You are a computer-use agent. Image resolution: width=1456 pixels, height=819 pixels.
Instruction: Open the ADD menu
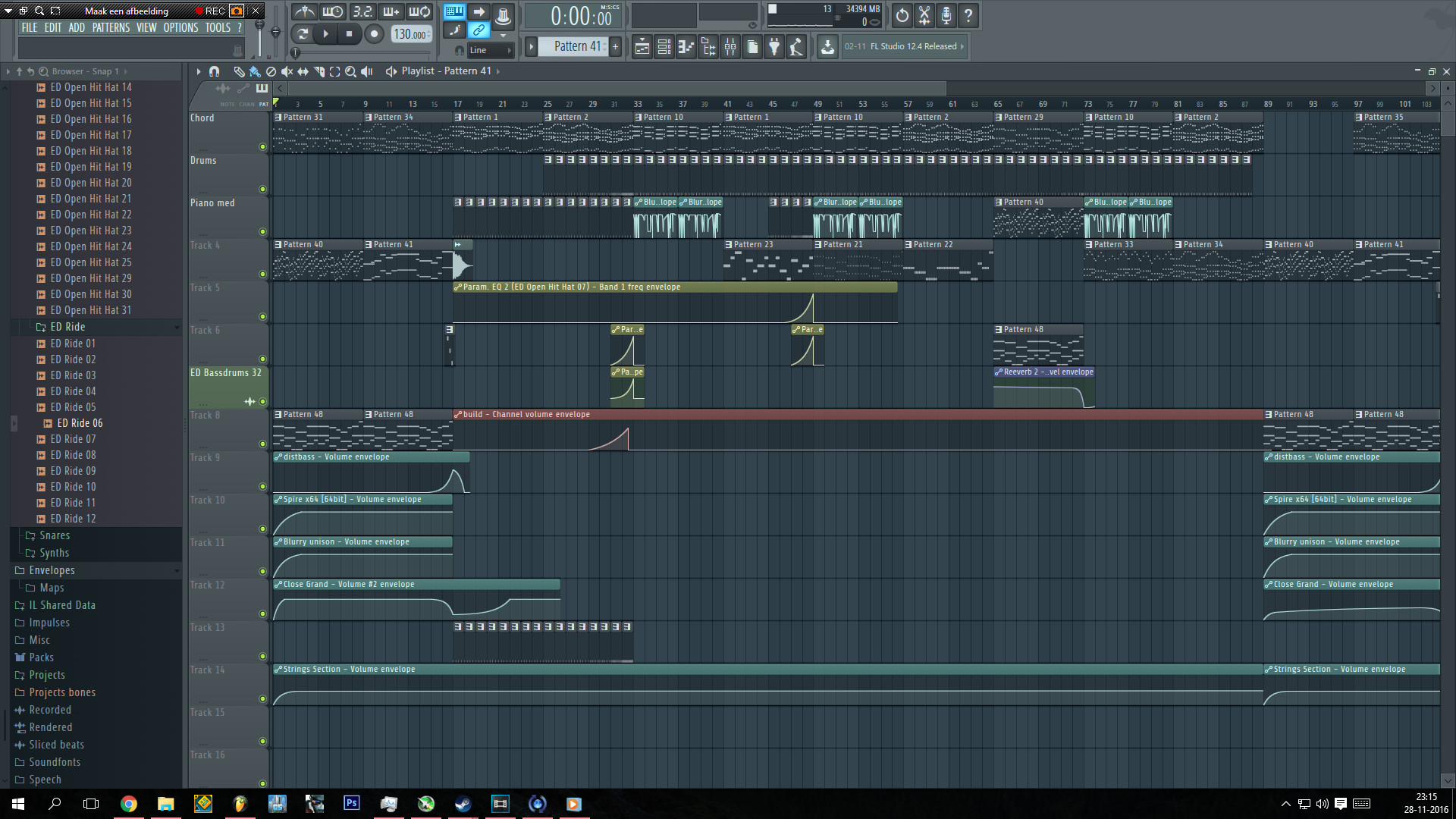77,28
